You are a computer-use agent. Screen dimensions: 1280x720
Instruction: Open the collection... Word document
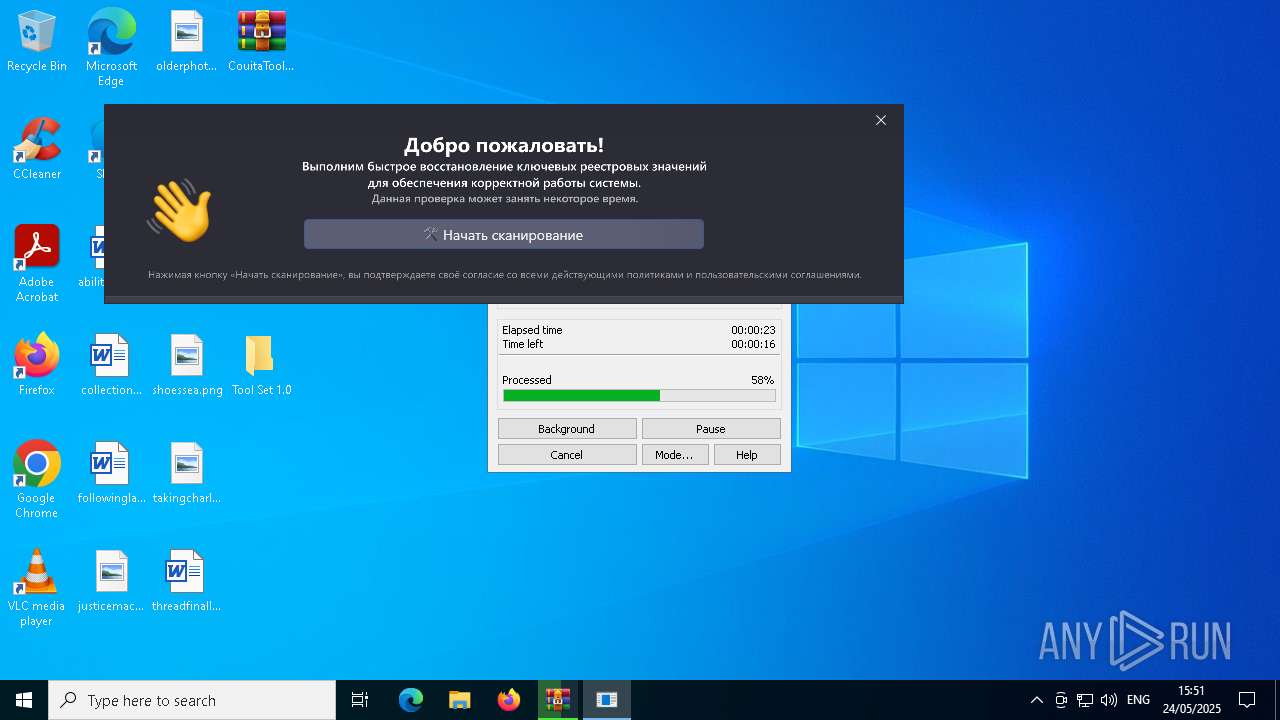111,366
